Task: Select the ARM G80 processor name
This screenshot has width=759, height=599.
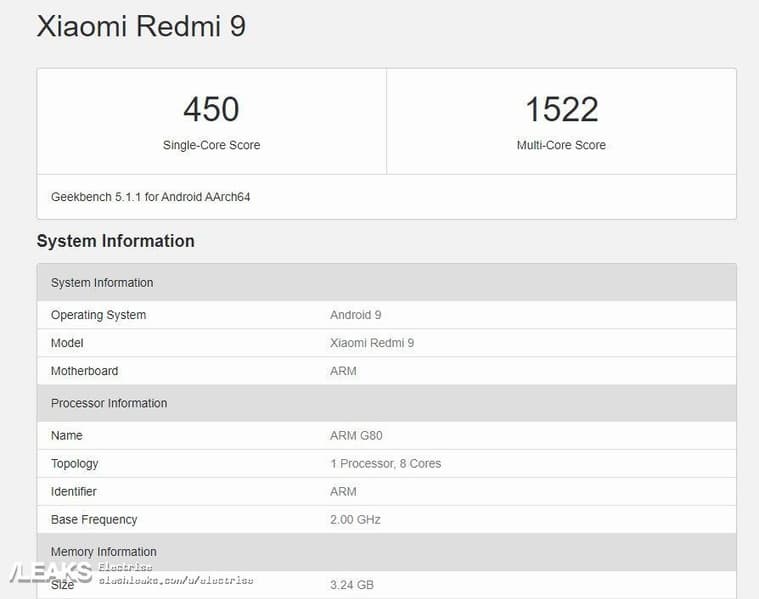Action: (x=356, y=436)
